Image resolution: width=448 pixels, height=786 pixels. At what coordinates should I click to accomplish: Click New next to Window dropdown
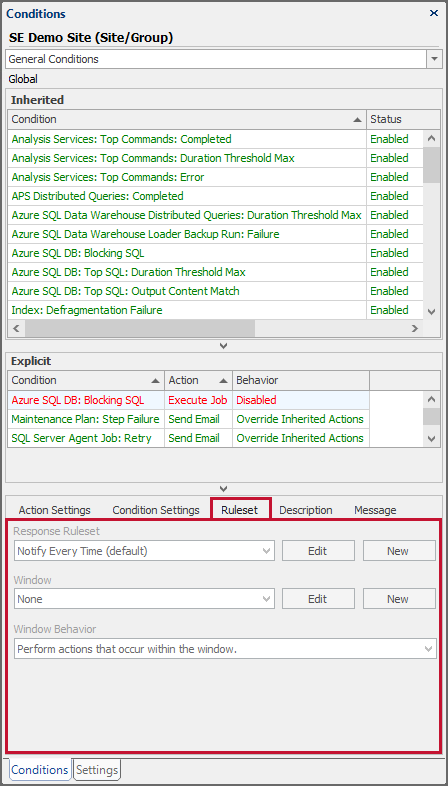tap(399, 599)
